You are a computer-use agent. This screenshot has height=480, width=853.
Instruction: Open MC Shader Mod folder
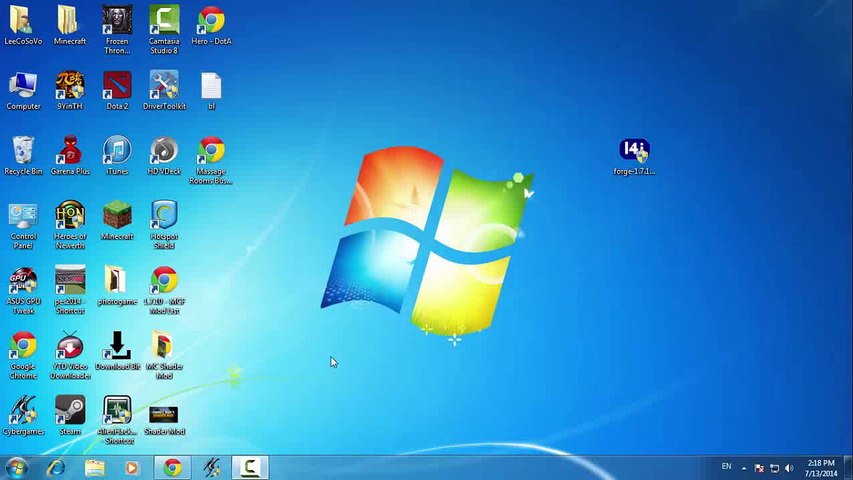164,355
